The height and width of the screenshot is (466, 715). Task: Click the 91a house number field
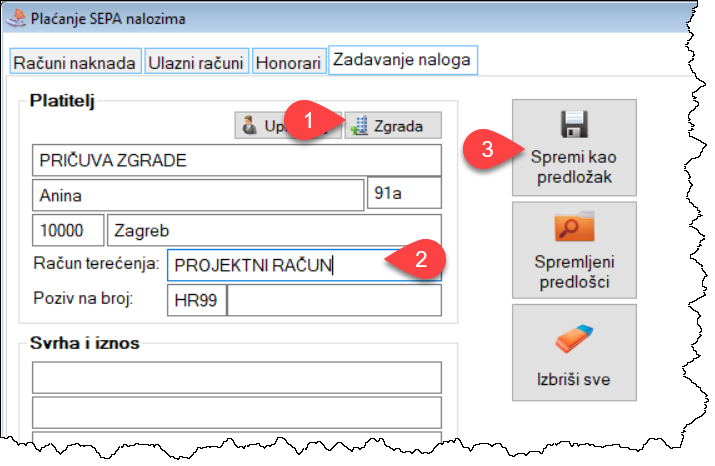[x=404, y=193]
